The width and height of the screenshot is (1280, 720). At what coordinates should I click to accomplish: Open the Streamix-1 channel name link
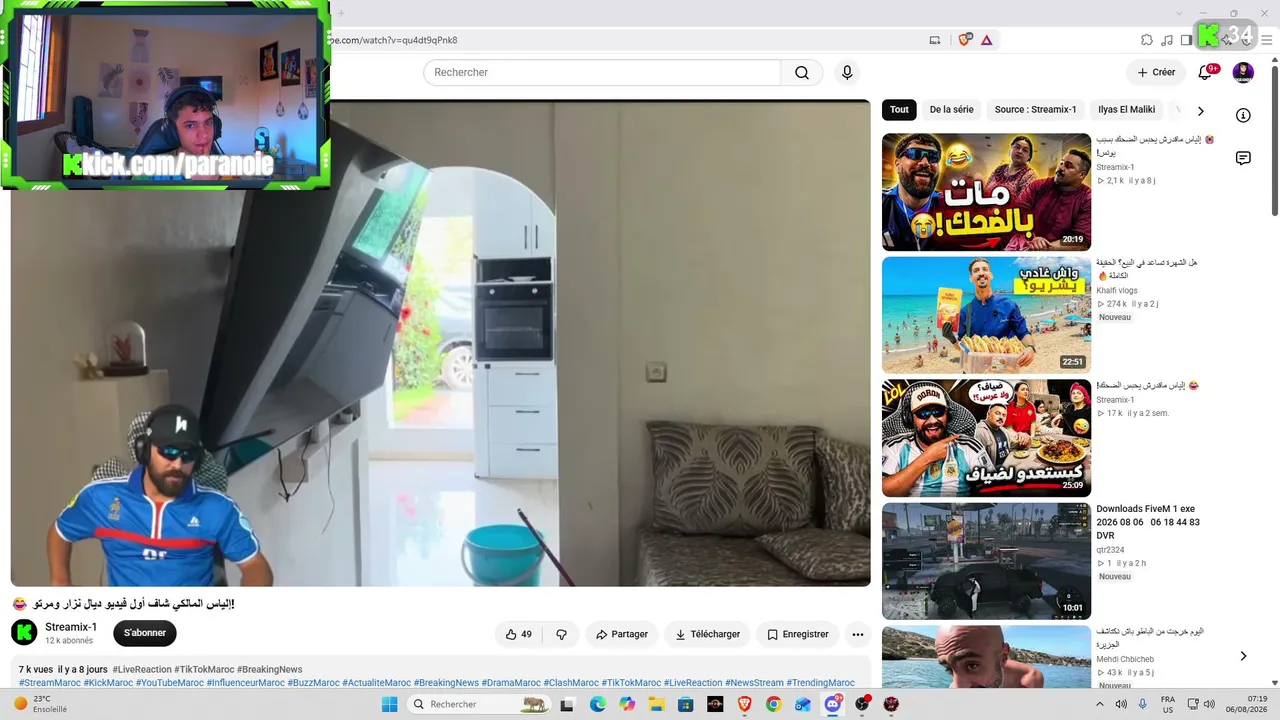tap(71, 627)
